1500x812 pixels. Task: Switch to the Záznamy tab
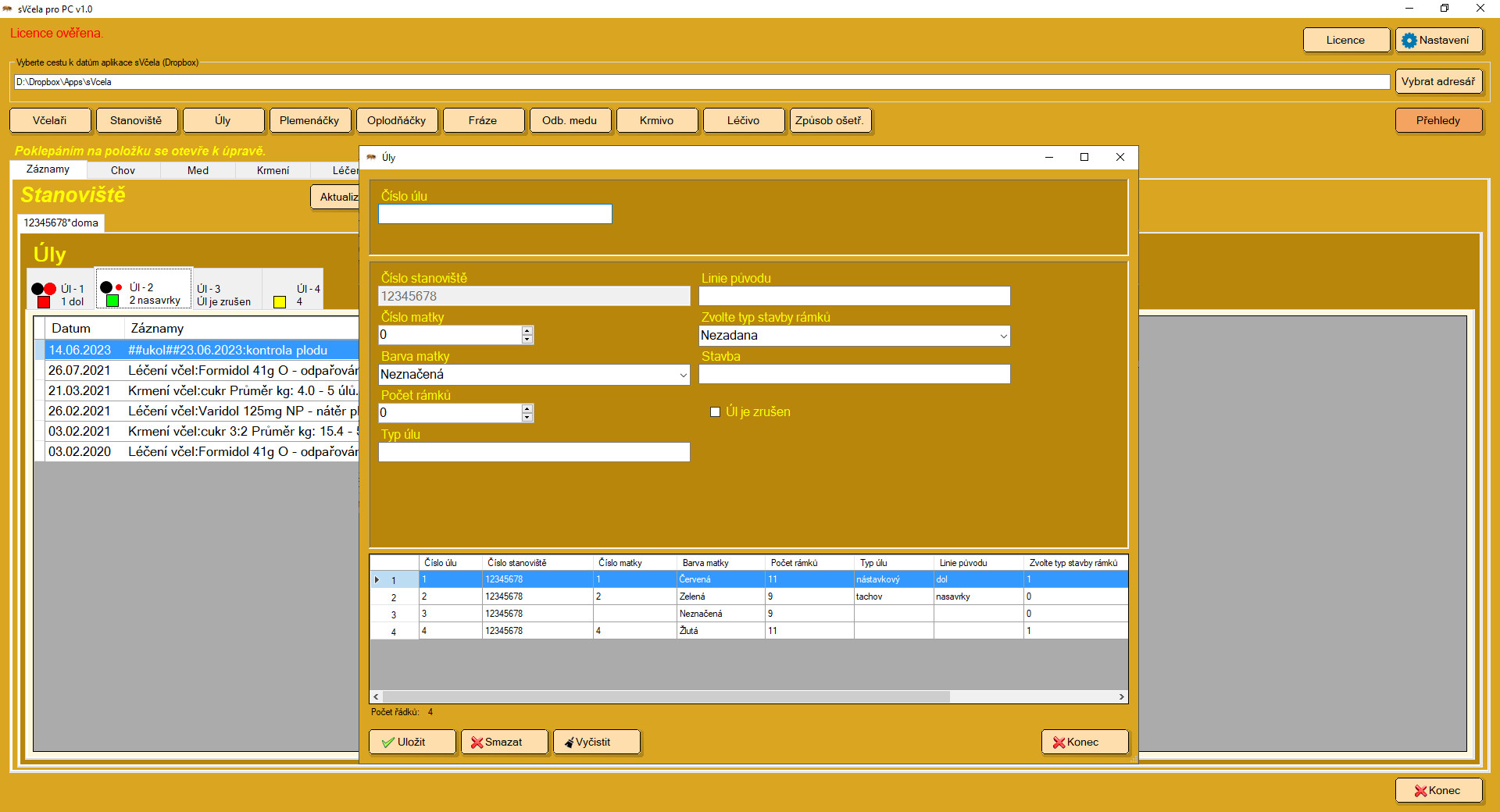[x=48, y=169]
